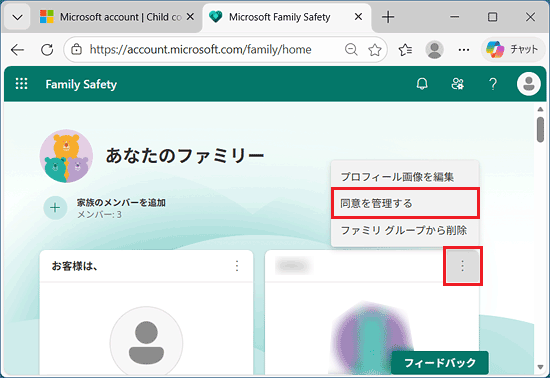550x378 pixels.
Task: Minimize the browser window
Action: [455, 17]
